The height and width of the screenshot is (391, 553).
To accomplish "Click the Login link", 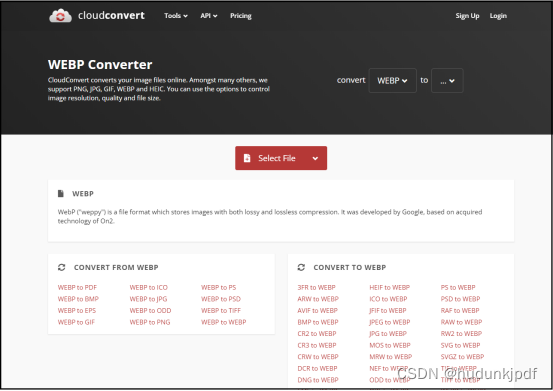I will (498, 16).
